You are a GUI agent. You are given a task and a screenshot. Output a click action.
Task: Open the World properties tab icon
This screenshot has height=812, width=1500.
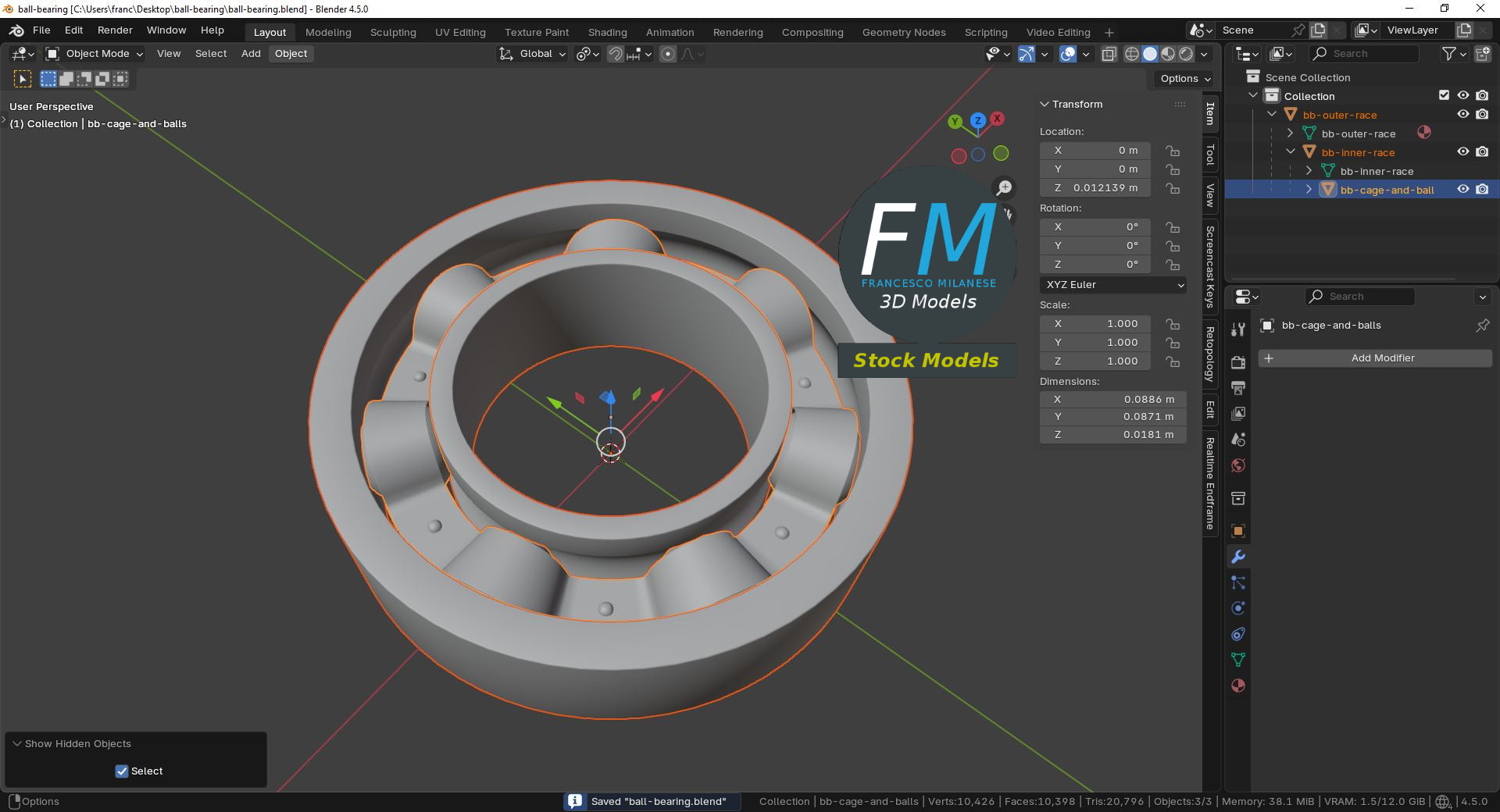(x=1238, y=466)
